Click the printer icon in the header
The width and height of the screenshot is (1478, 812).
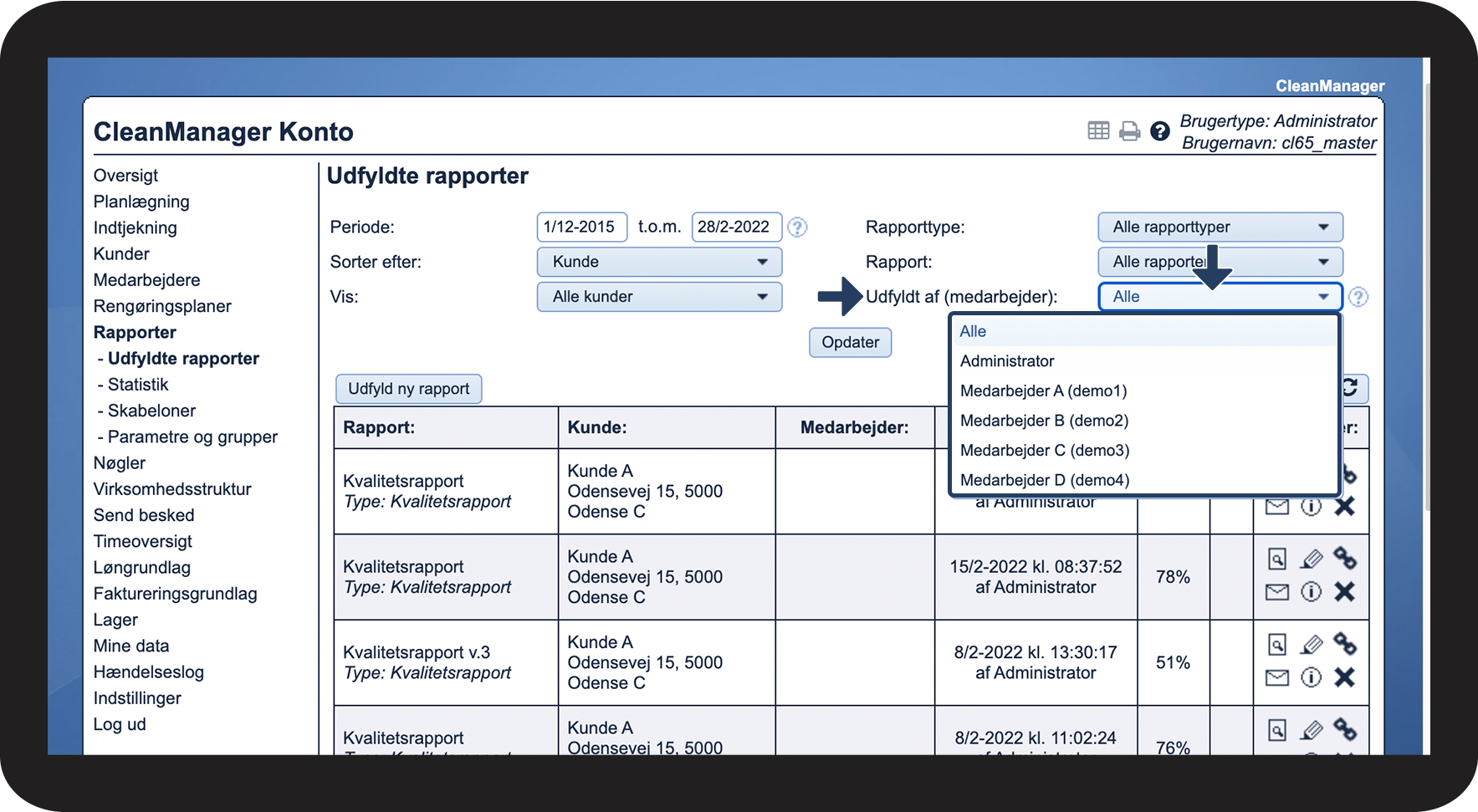tap(1129, 131)
